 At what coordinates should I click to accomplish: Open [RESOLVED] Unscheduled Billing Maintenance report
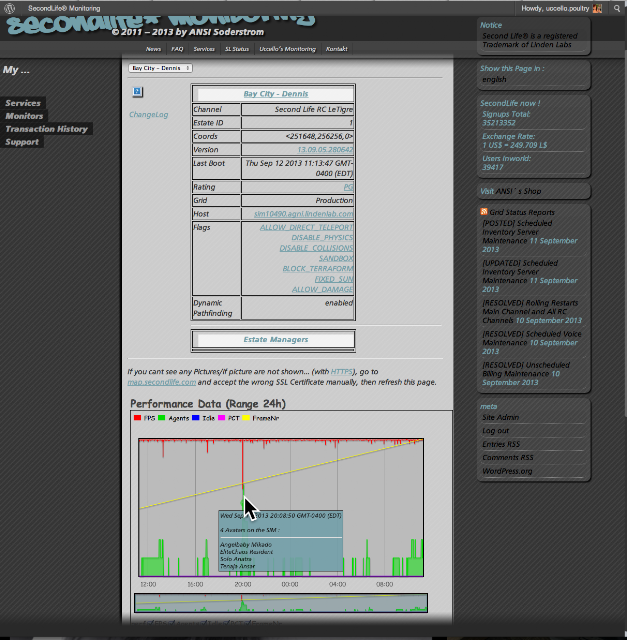(526, 369)
